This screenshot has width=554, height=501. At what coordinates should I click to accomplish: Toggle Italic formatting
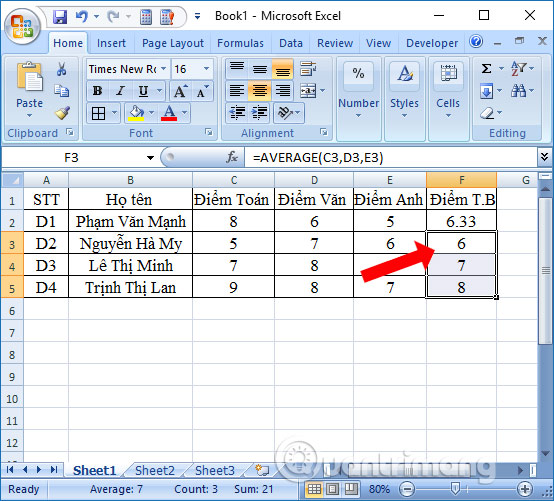120,91
